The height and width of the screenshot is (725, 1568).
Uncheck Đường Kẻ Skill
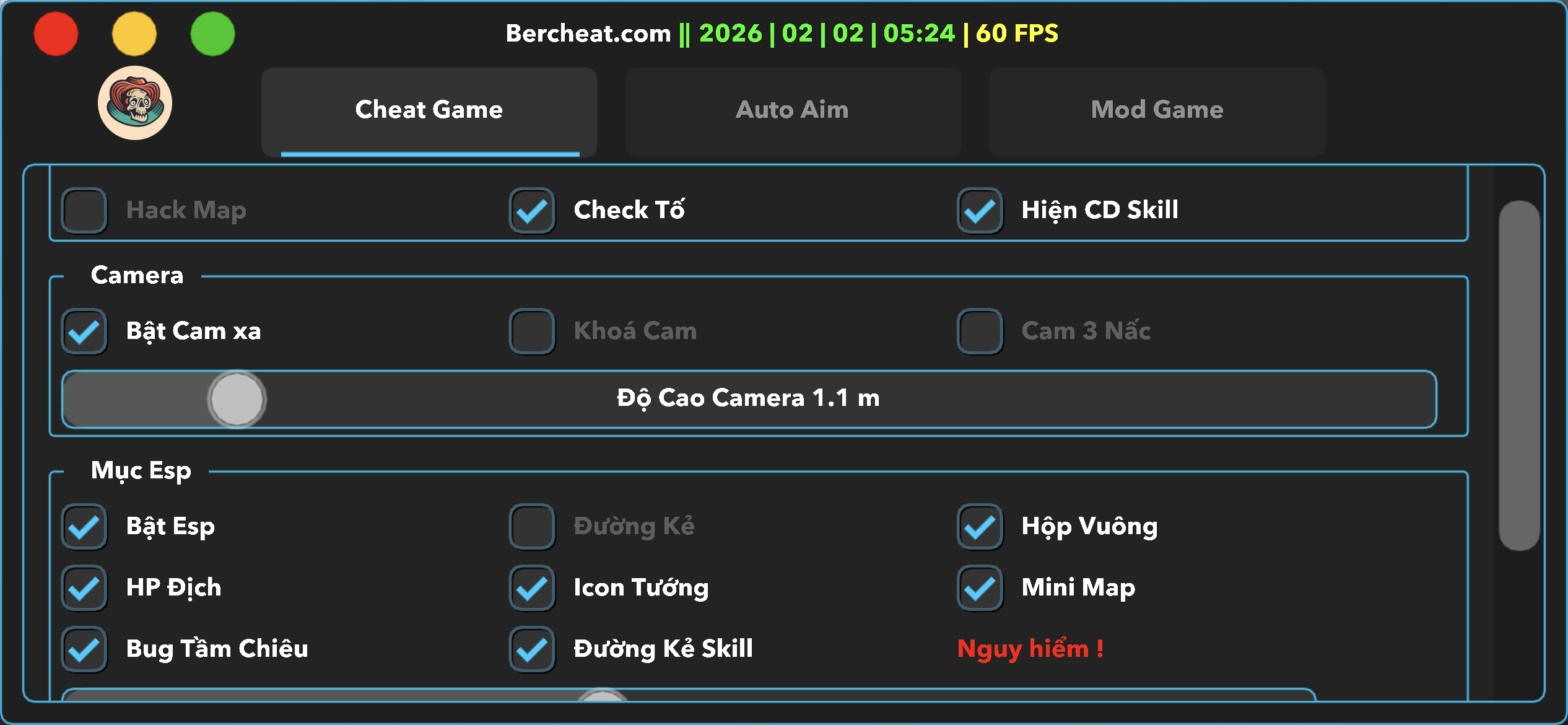click(531, 649)
